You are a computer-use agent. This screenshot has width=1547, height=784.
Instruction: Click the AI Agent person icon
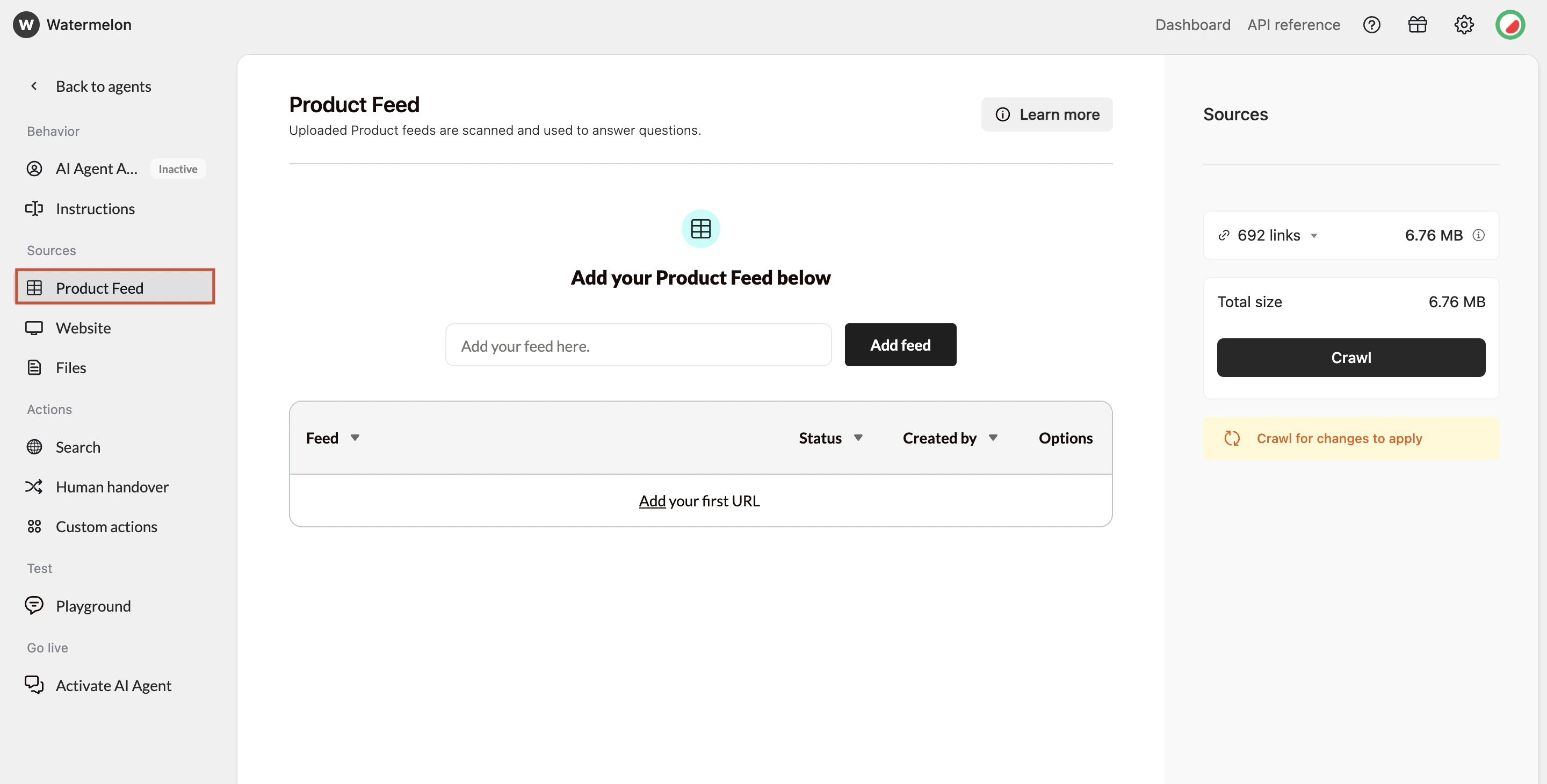click(34, 169)
